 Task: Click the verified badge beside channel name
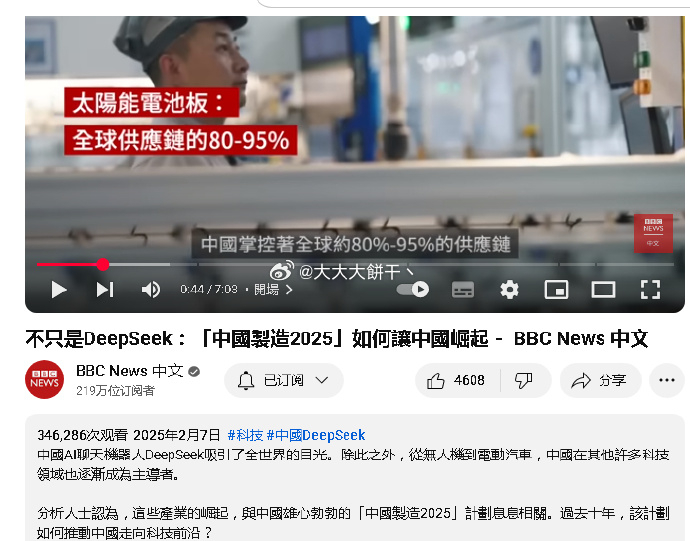pos(194,372)
